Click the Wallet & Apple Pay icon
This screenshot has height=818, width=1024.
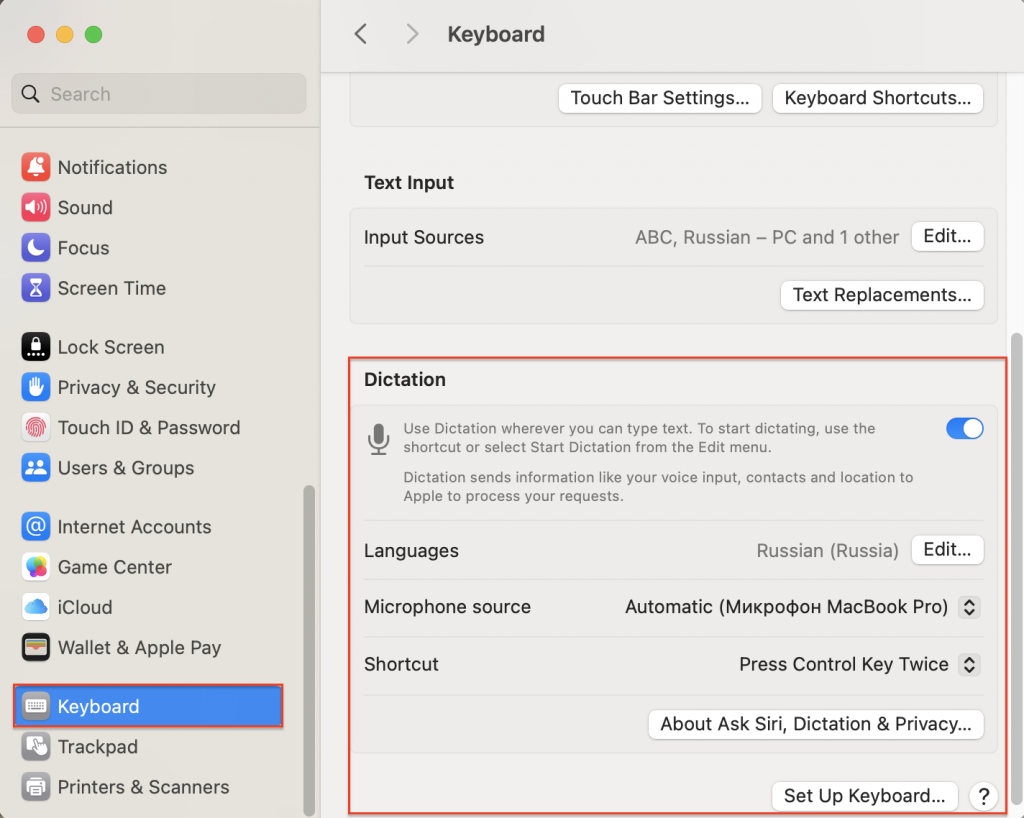[36, 647]
